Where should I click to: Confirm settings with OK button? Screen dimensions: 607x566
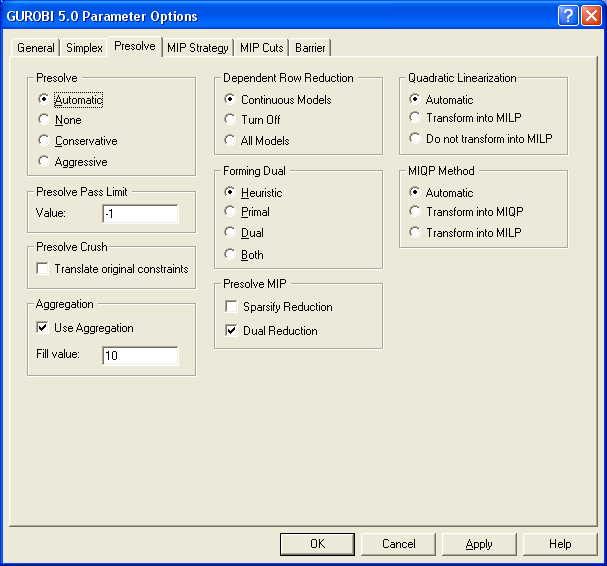[317, 544]
